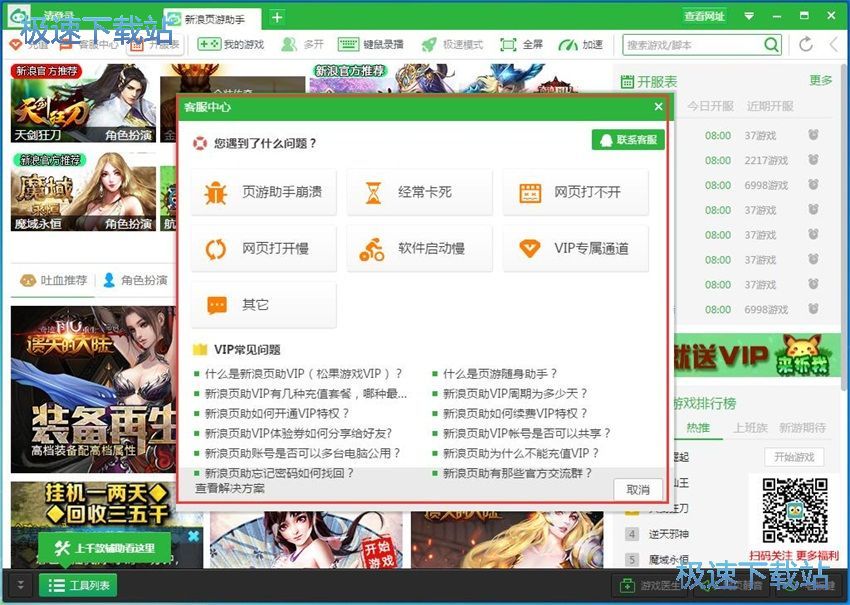Open 什么是新浪页助VIP question
The height and width of the screenshot is (605, 850).
(x=303, y=374)
